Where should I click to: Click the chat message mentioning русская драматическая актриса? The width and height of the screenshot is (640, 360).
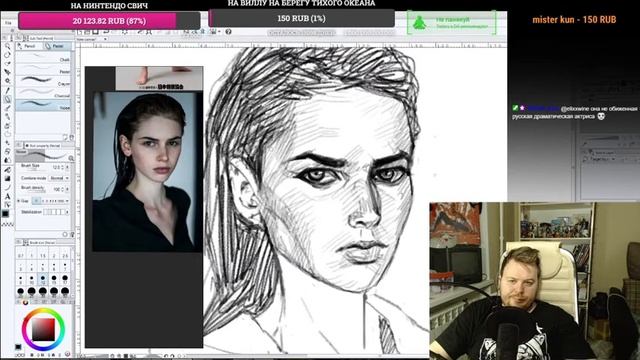tap(575, 112)
